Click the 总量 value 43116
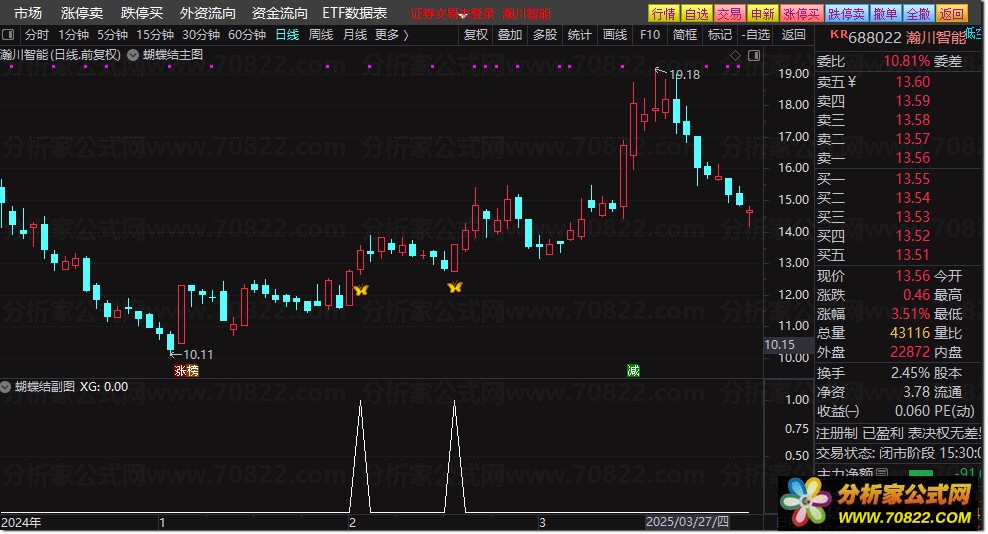The image size is (988, 534). 910,333
